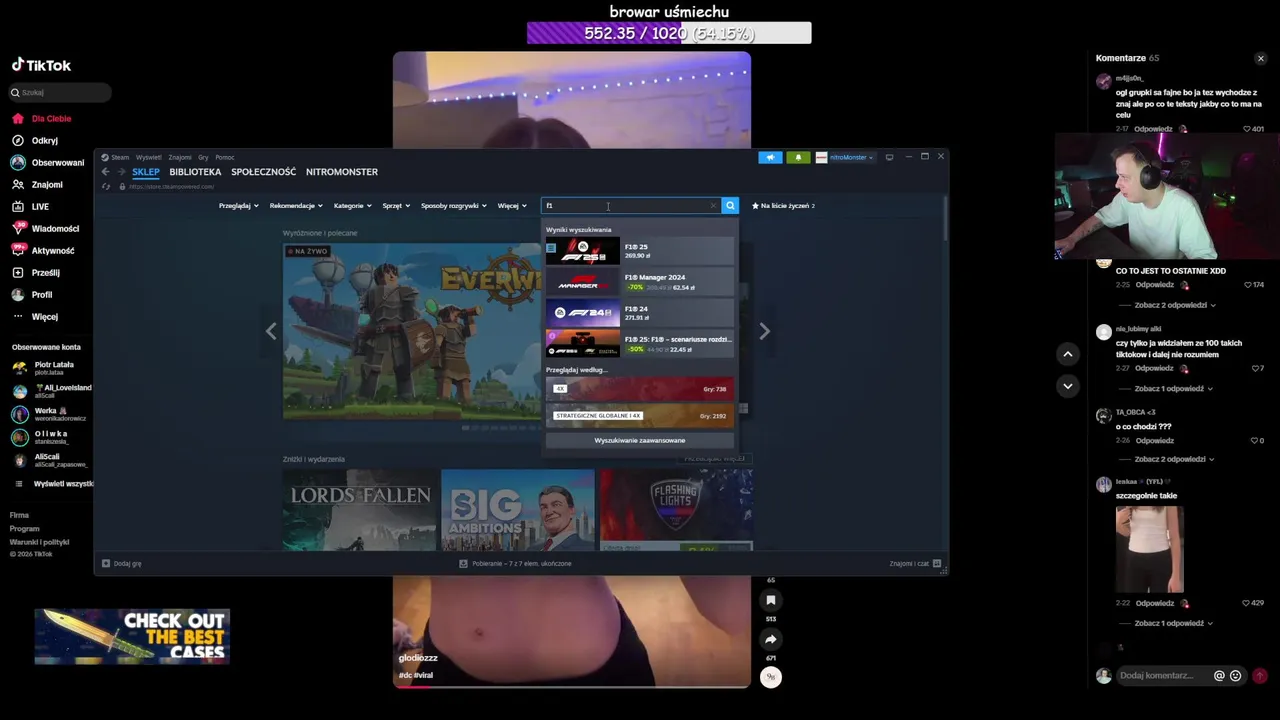Open the Steam menu

[x=119, y=157]
